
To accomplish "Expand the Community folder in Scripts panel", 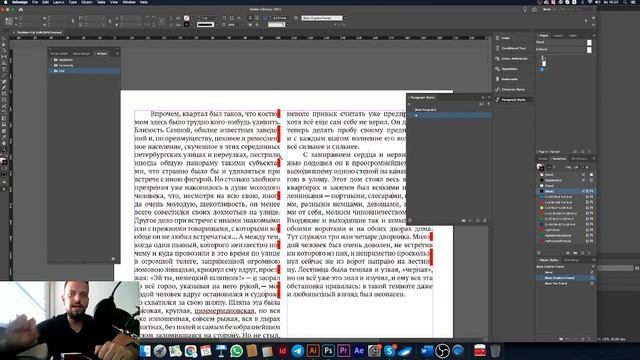I will [51, 65].
